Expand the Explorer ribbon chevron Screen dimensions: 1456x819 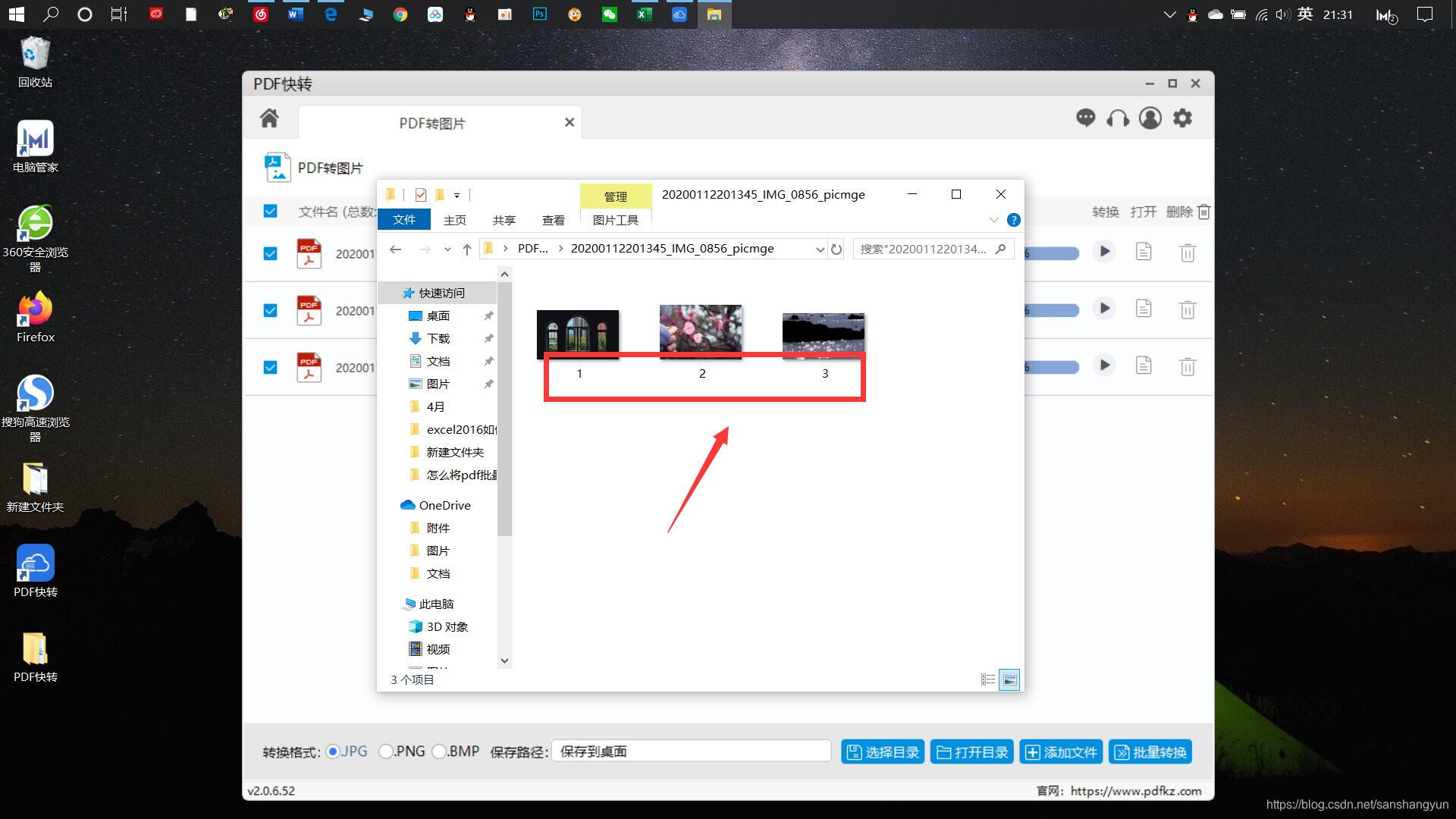click(x=993, y=220)
